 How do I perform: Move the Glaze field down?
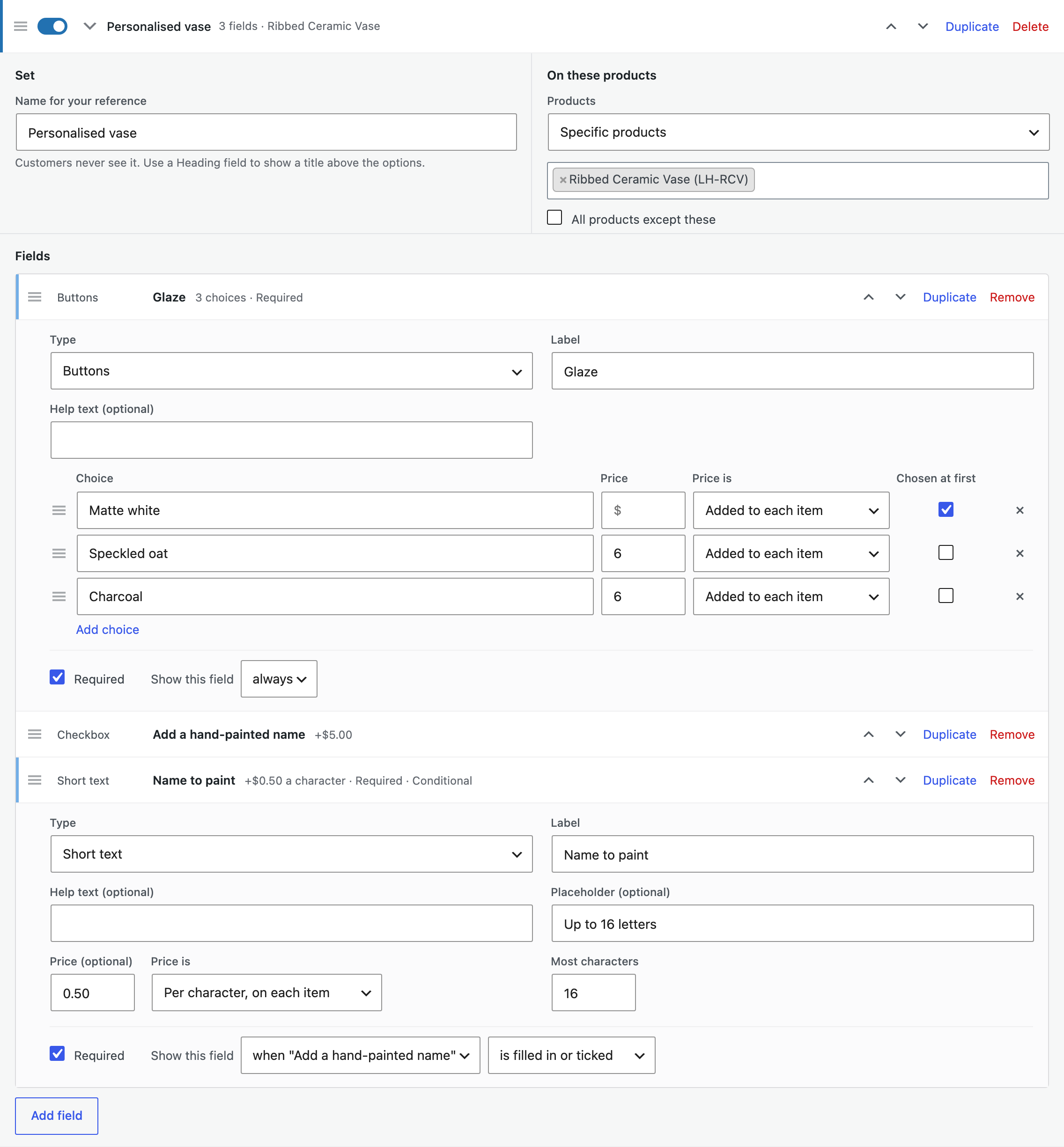901,297
